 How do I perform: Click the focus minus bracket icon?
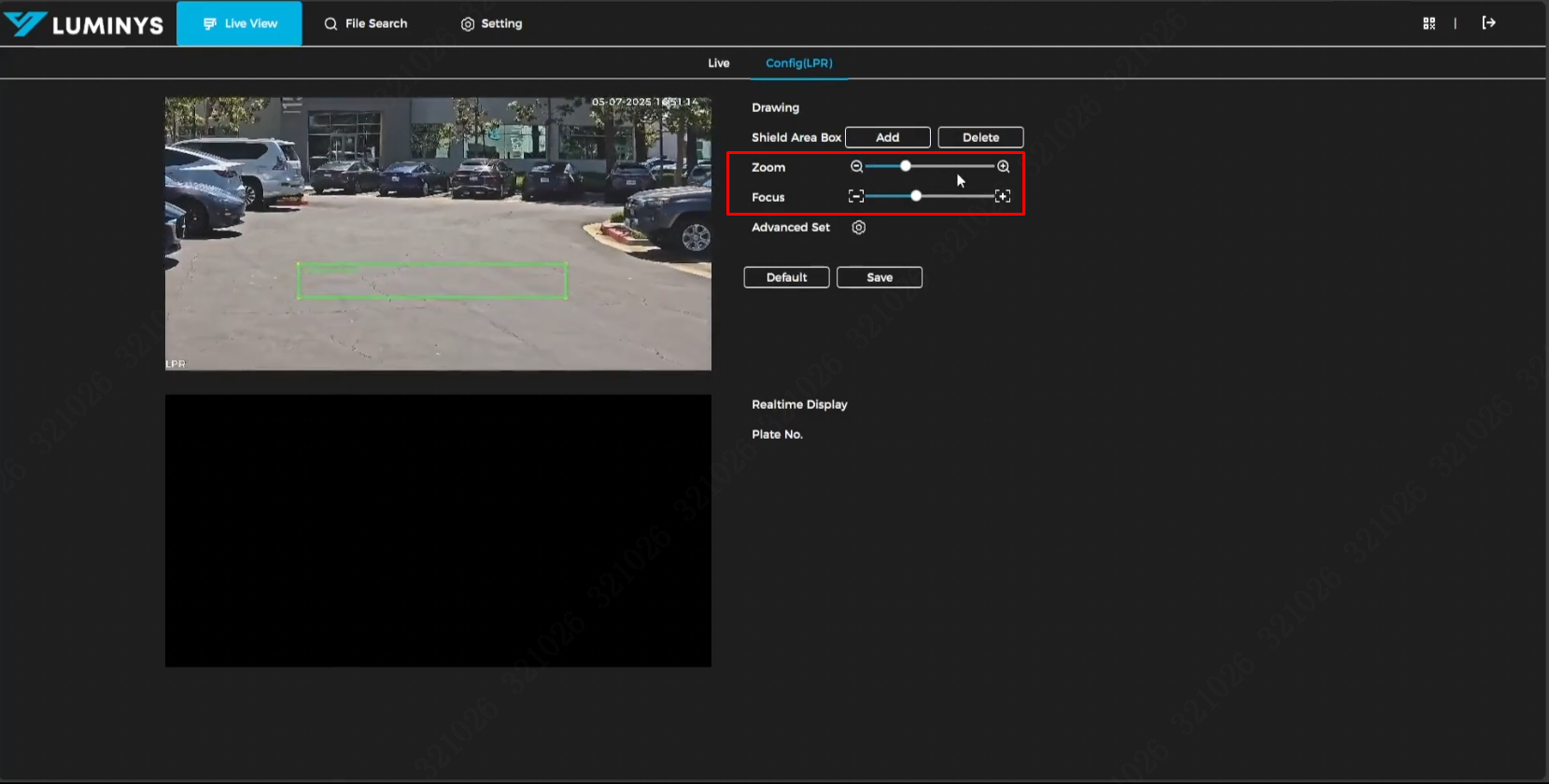coord(855,196)
